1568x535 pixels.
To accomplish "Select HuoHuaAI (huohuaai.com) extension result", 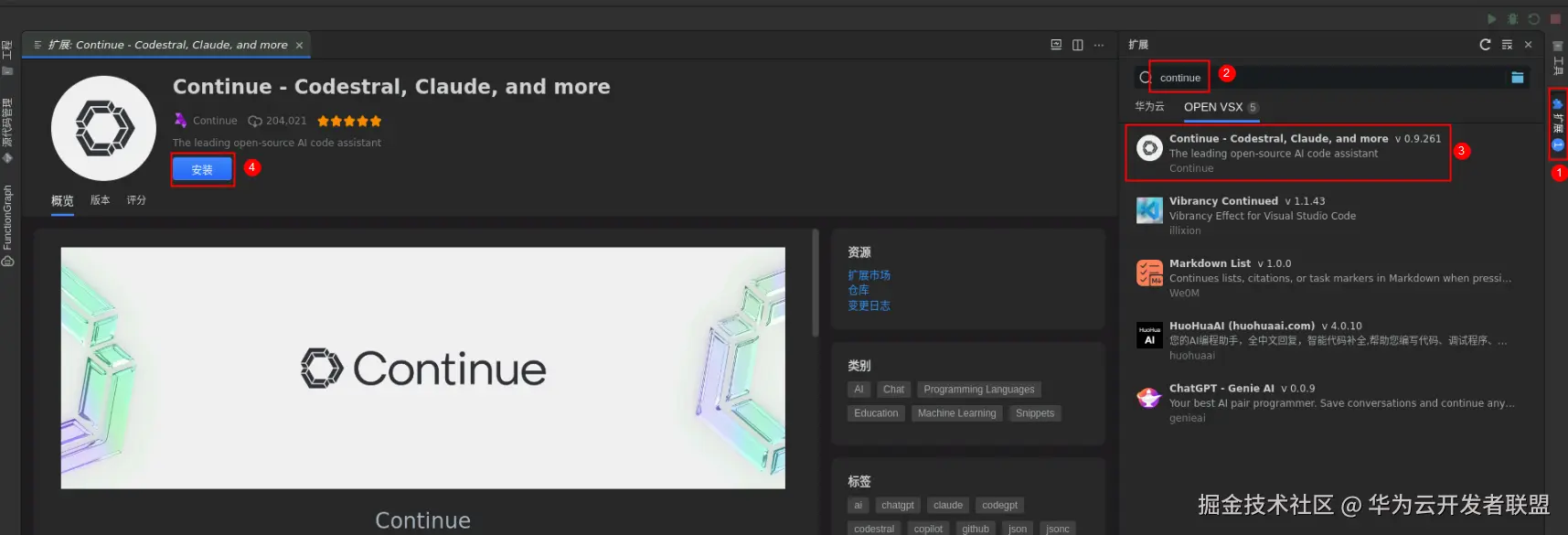I will tap(1332, 340).
